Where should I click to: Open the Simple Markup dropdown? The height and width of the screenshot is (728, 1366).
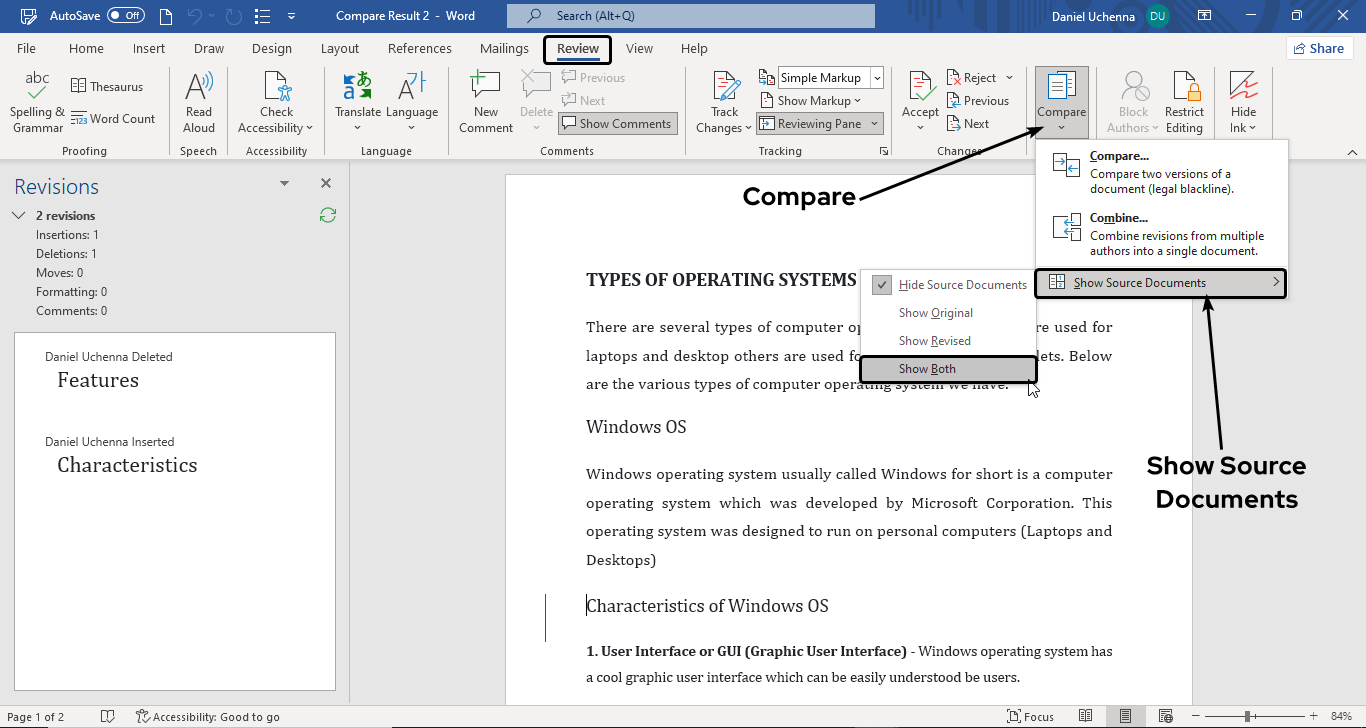coord(875,77)
